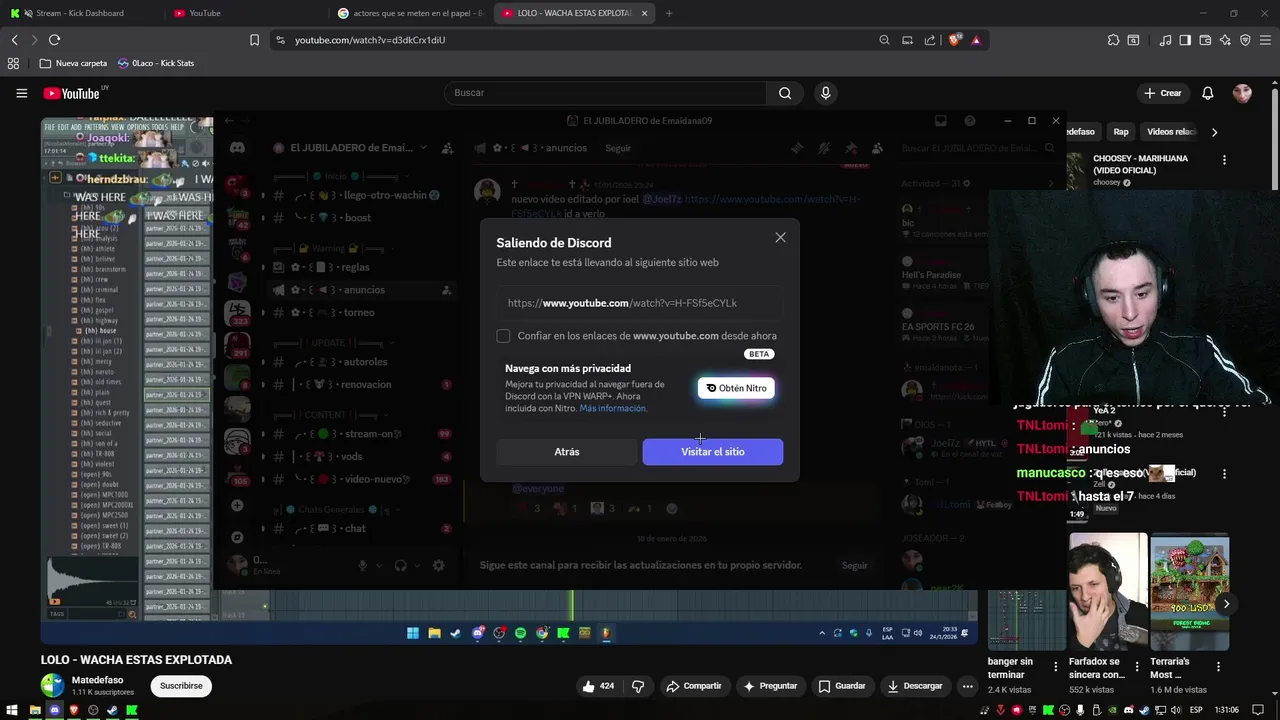Open the music note playlist icon
The image size is (1280, 720).
(x=1165, y=40)
